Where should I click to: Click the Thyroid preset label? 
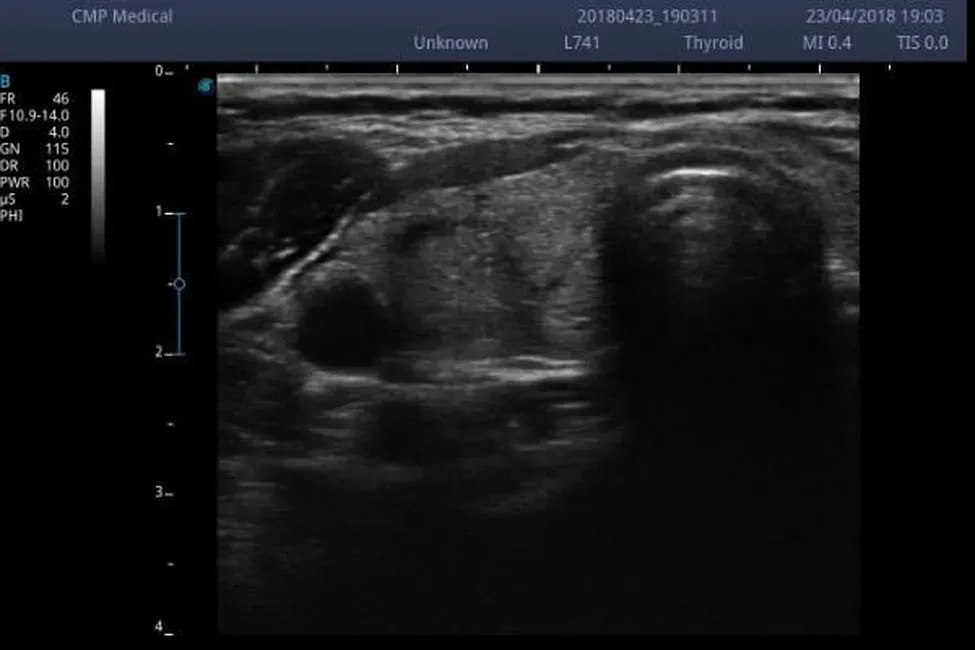(713, 42)
